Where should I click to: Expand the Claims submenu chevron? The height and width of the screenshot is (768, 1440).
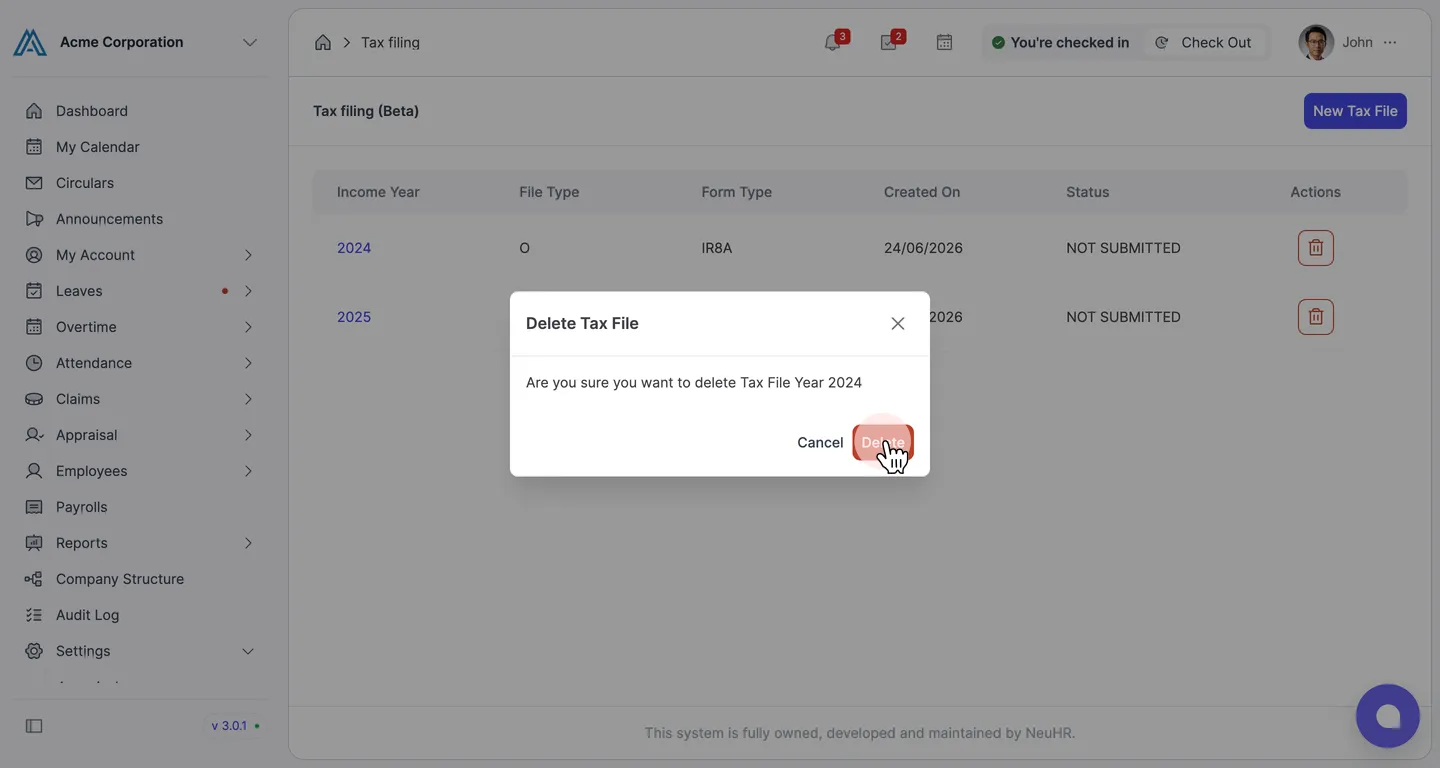coord(248,399)
